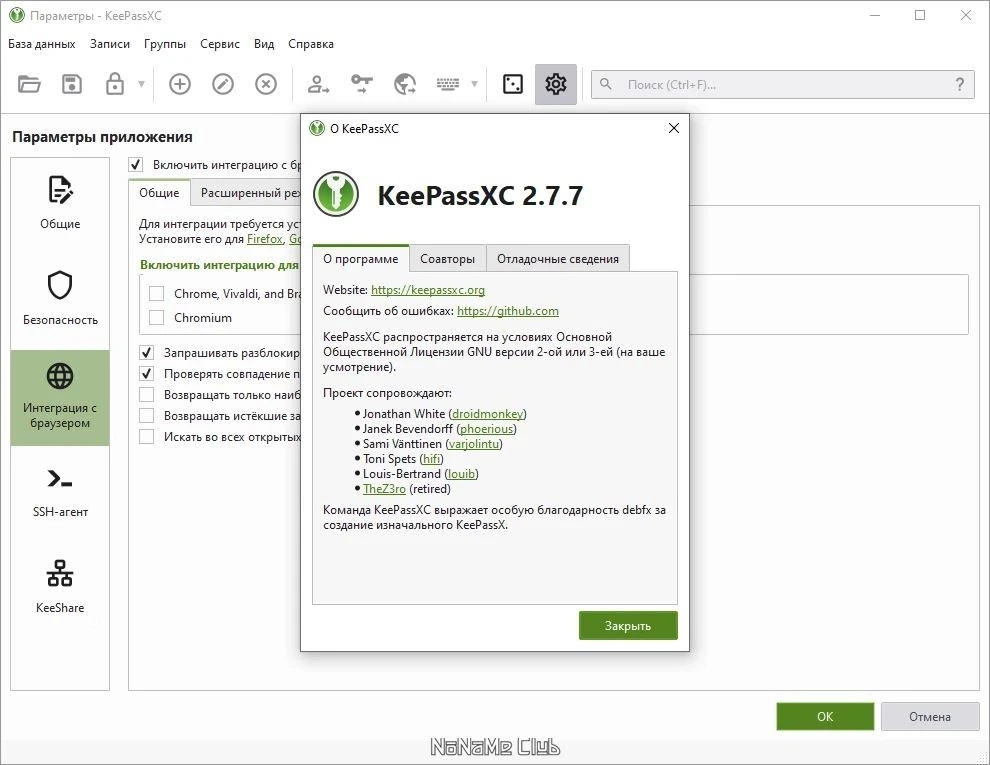This screenshot has width=990, height=765.
Task: Open the TheZ3ro profile link
Action: 385,489
